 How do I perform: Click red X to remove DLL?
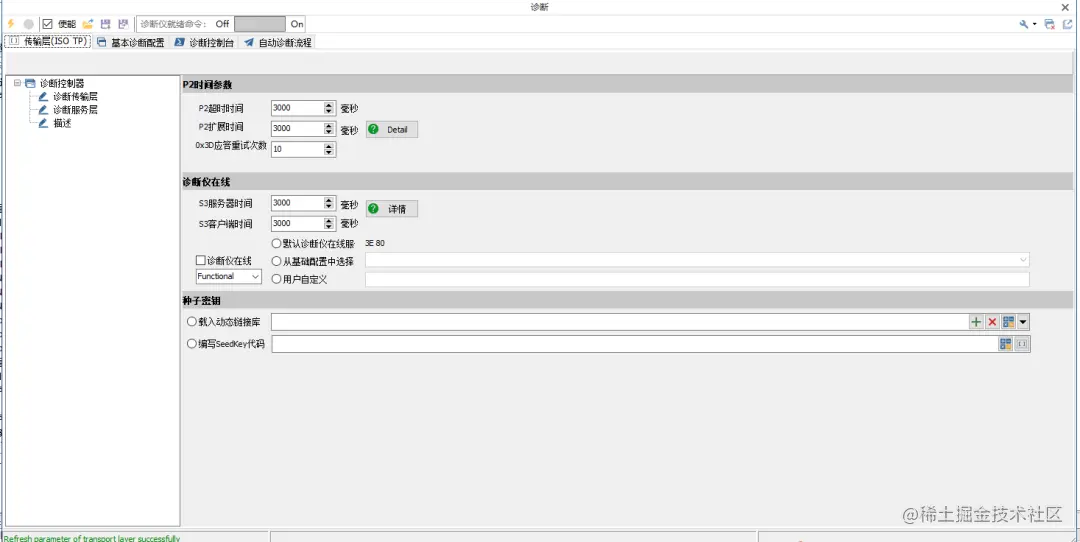(x=993, y=322)
